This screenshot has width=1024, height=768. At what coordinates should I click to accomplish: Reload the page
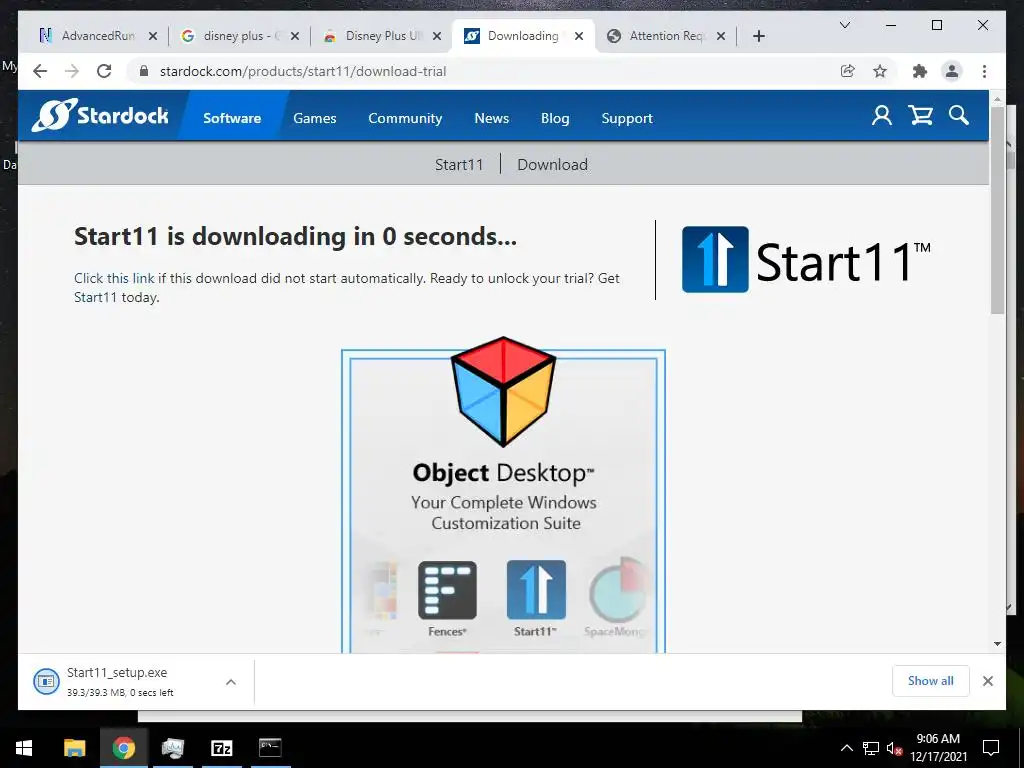pyautogui.click(x=104, y=71)
